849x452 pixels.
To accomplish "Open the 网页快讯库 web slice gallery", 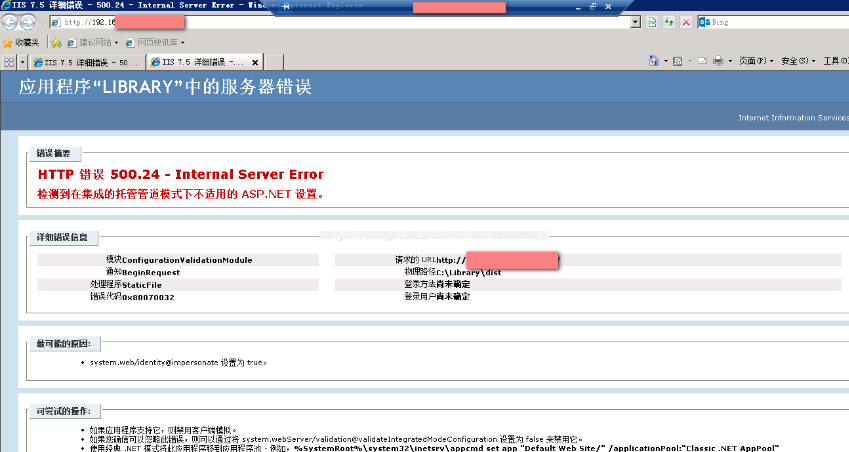I will [152, 42].
